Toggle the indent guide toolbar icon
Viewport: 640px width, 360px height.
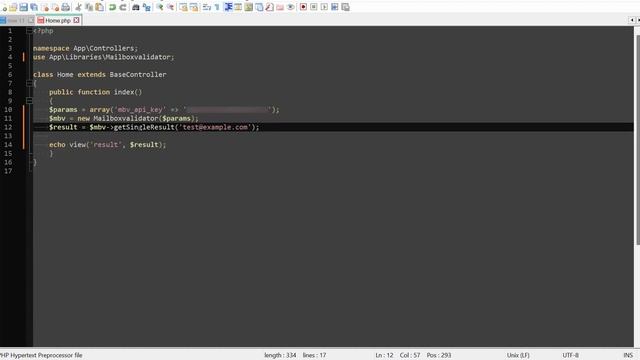[228, 7]
